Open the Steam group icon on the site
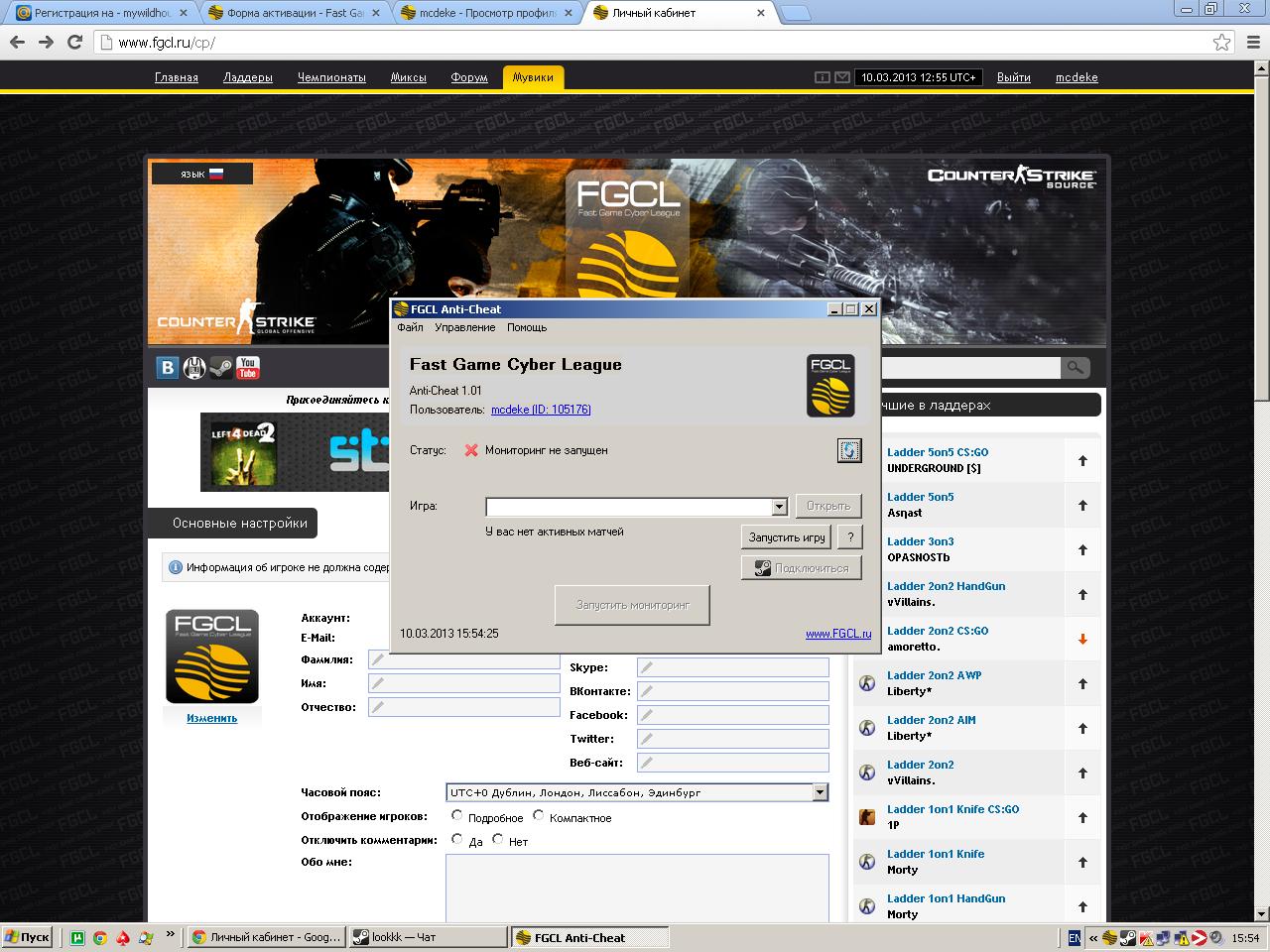Image resolution: width=1270 pixels, height=952 pixels. tap(221, 368)
